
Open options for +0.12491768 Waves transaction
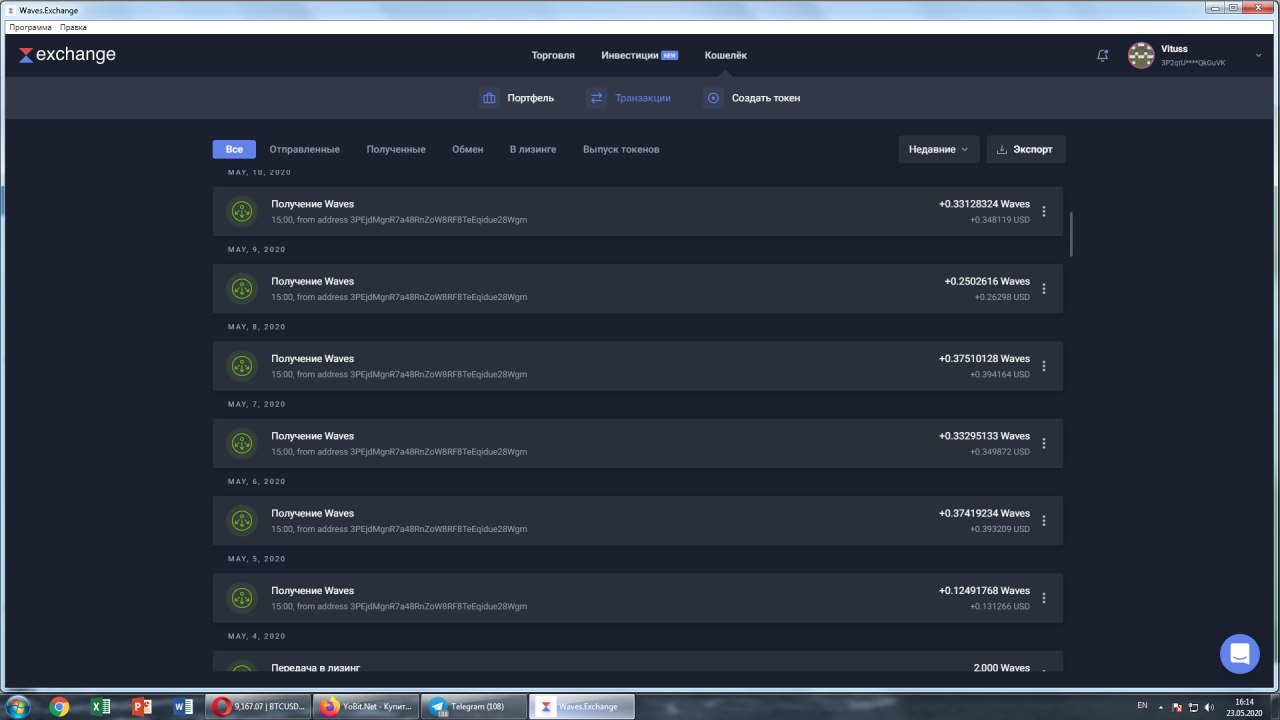pyautogui.click(x=1044, y=598)
